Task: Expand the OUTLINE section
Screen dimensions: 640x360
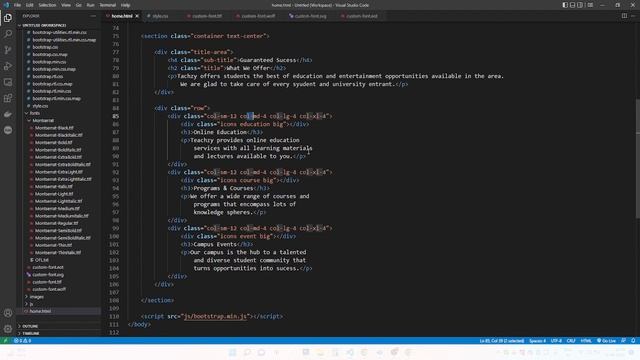Action: coord(30,326)
